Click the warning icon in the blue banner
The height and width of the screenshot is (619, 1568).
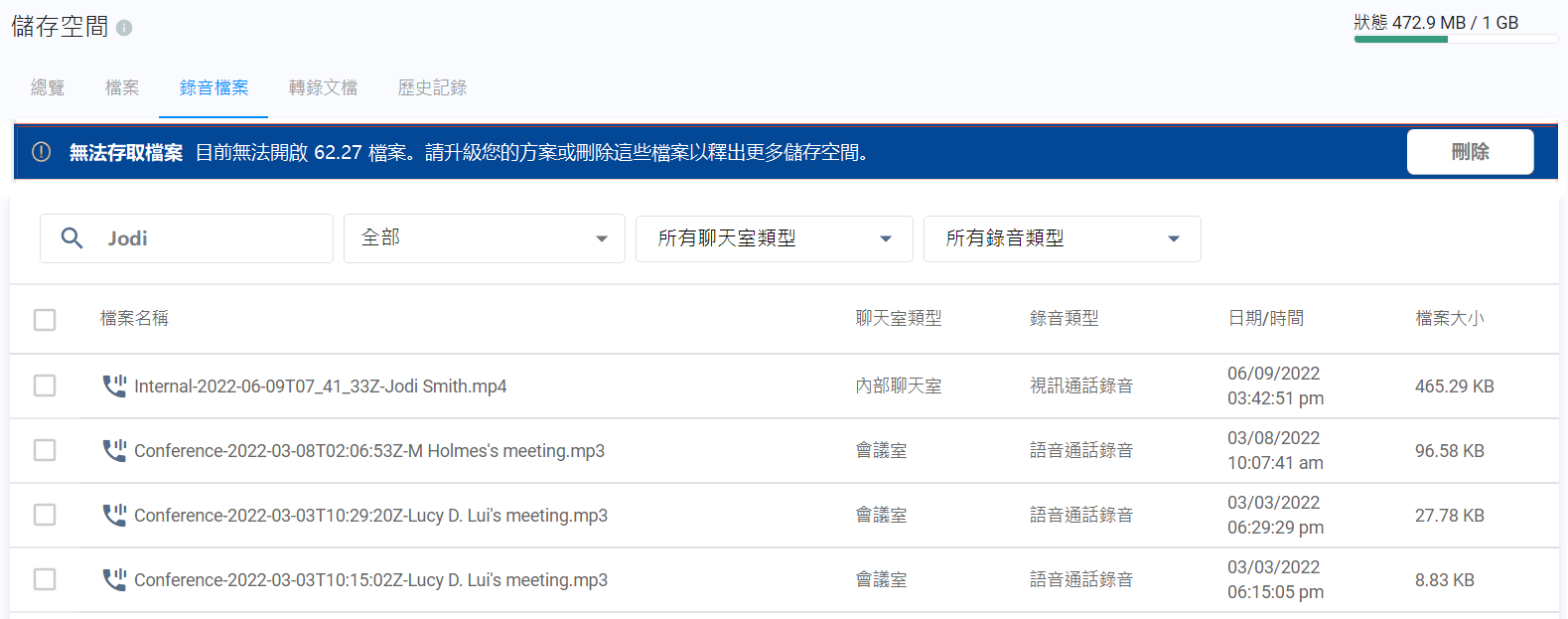(41, 152)
